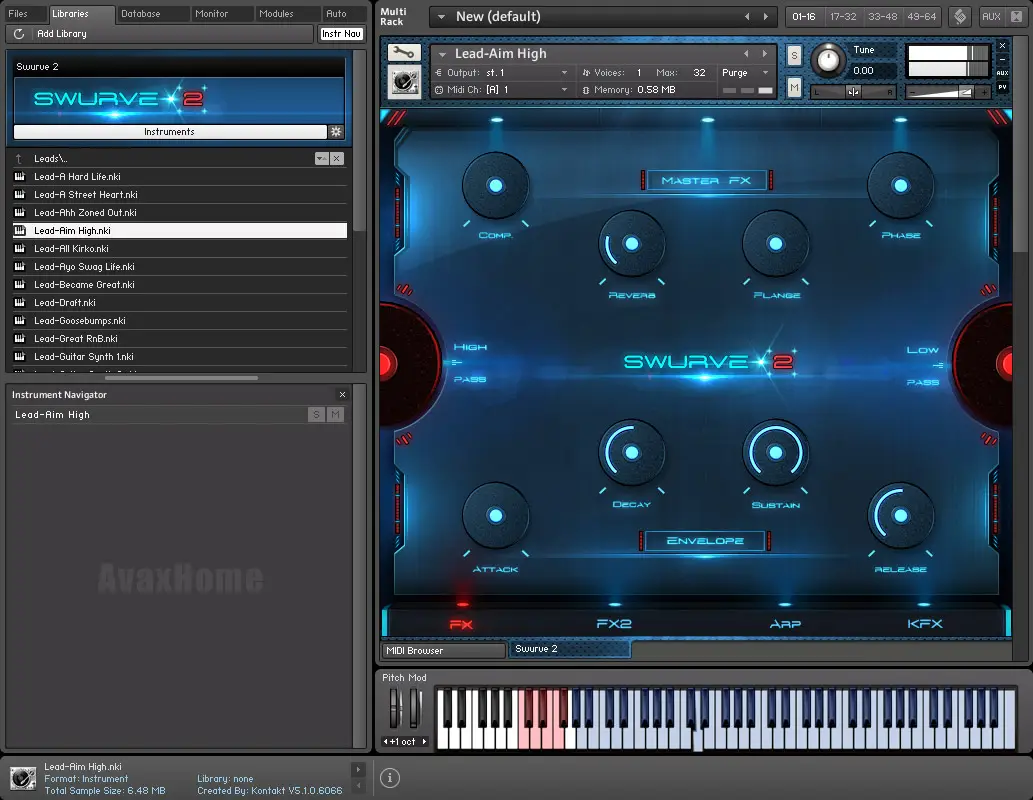Toggle the AUX sends view
Viewport: 1033px width, 800px height.
[x=991, y=16]
